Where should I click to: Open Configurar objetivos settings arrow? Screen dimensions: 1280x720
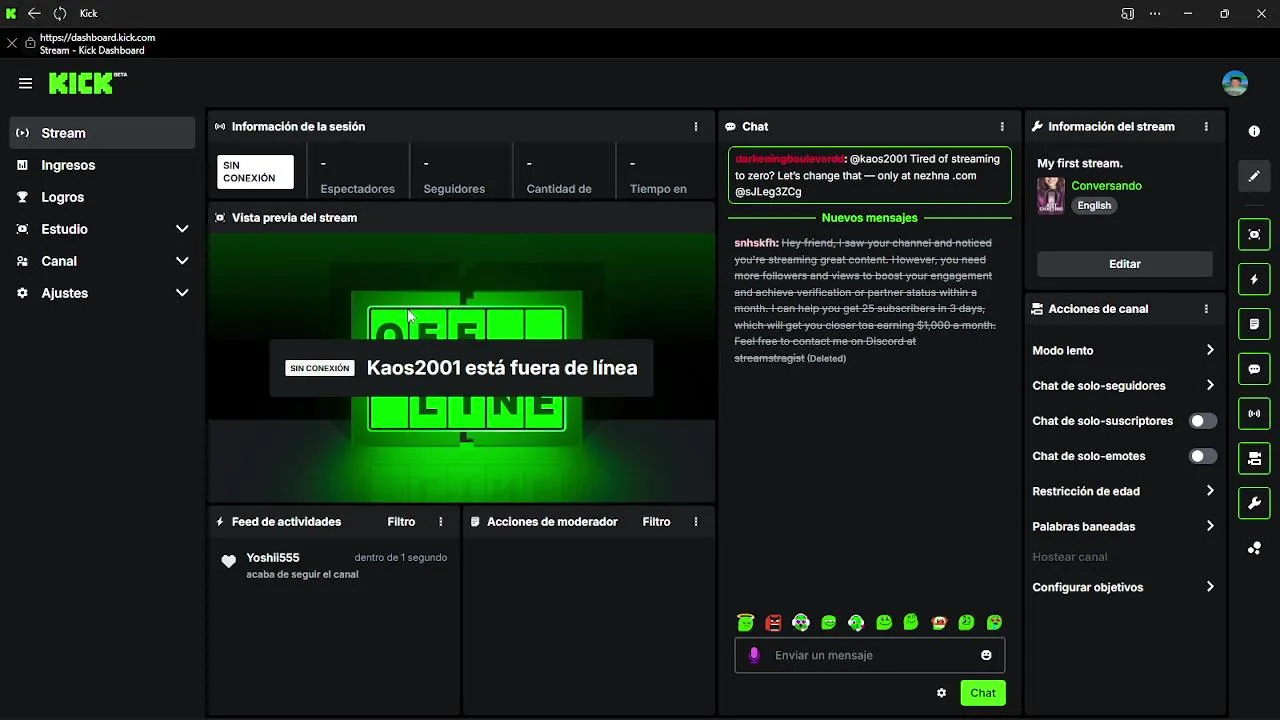click(x=1210, y=587)
